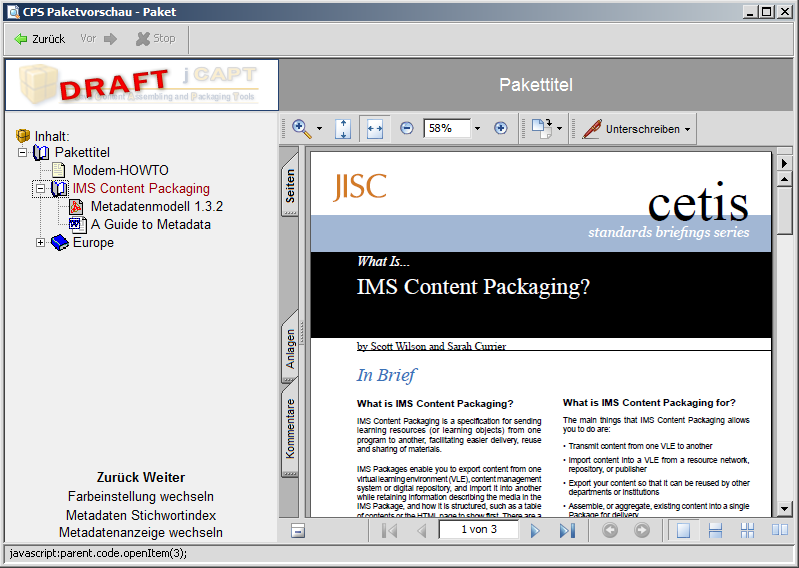The width and height of the screenshot is (799, 568).
Task: Click the rotate pages document icon
Action: pyautogui.click(x=542, y=128)
